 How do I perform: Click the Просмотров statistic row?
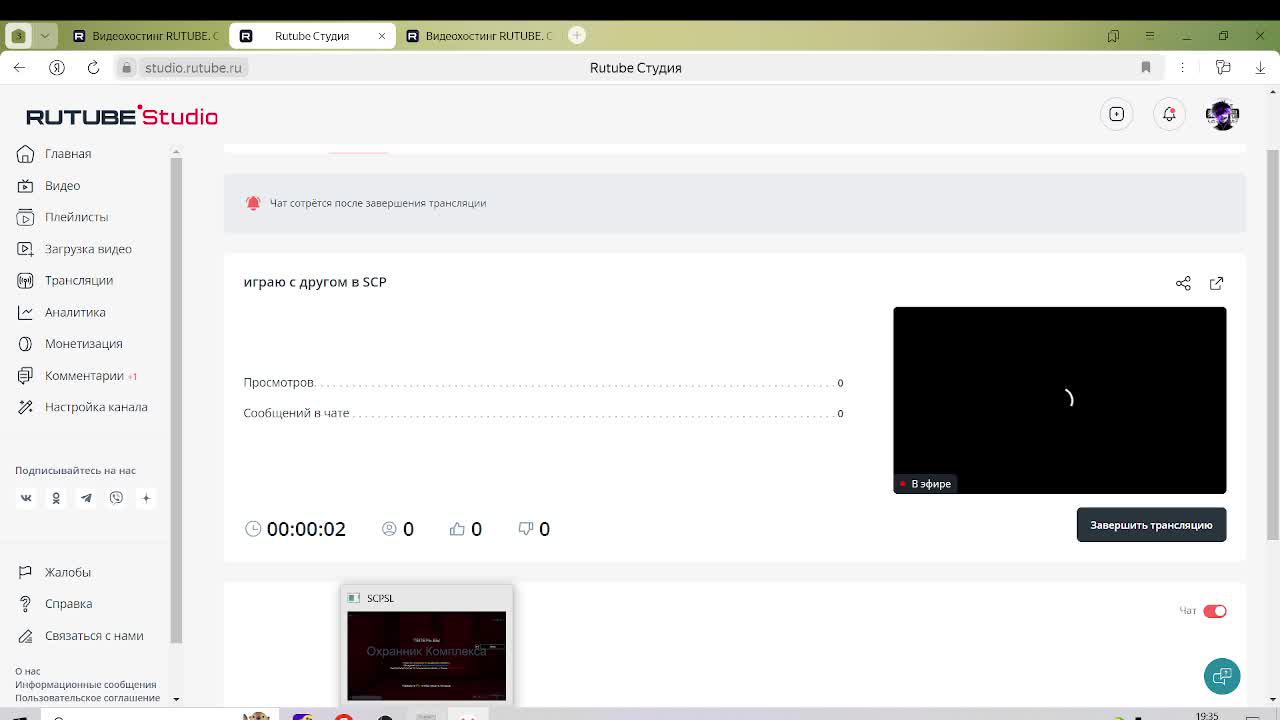point(543,383)
